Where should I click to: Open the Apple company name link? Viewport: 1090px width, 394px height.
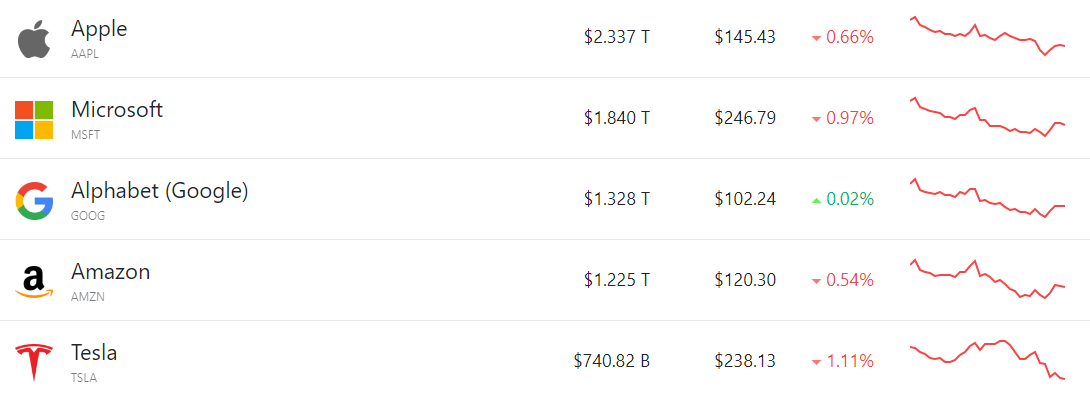99,28
